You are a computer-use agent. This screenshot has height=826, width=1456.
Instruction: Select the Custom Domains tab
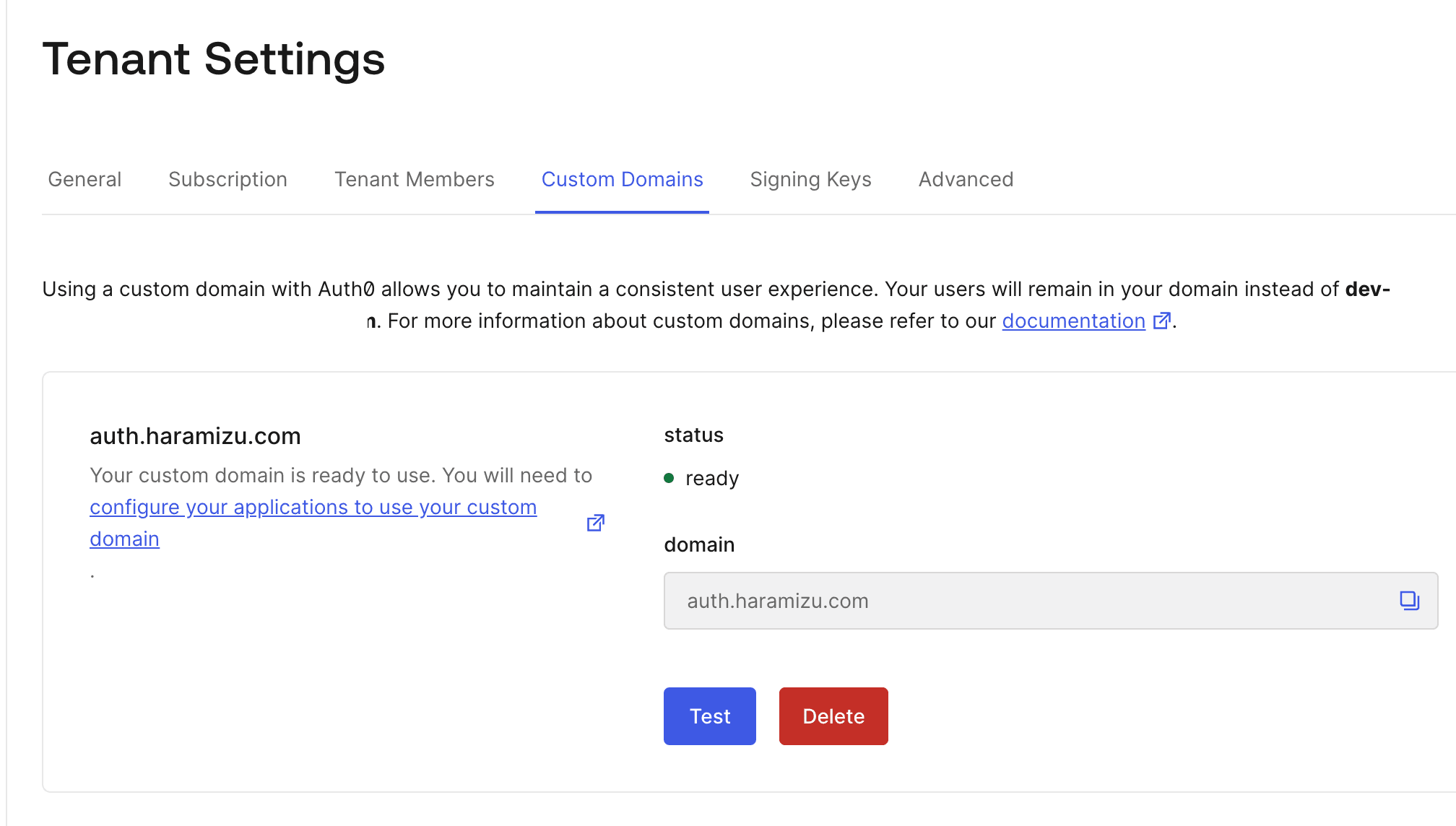[x=622, y=179]
